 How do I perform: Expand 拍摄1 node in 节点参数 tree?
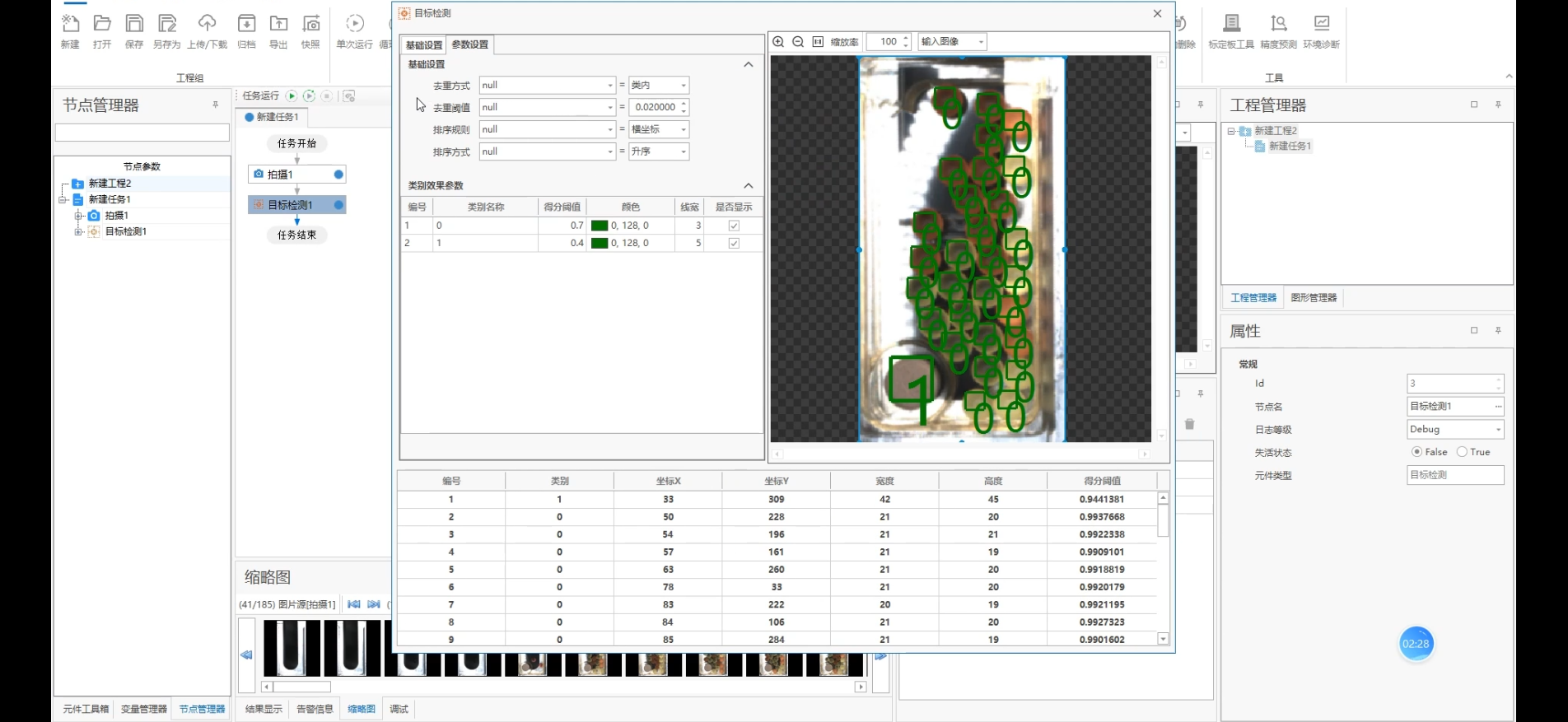pos(78,216)
